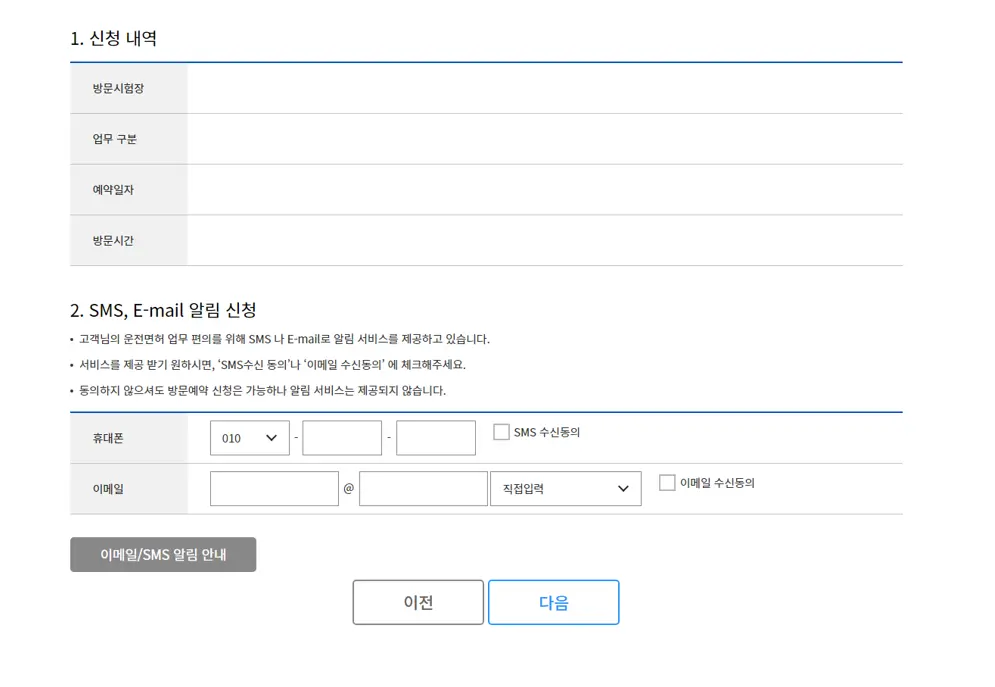Click the 업무 구분 value cell
The image size is (995, 687).
coord(545,138)
